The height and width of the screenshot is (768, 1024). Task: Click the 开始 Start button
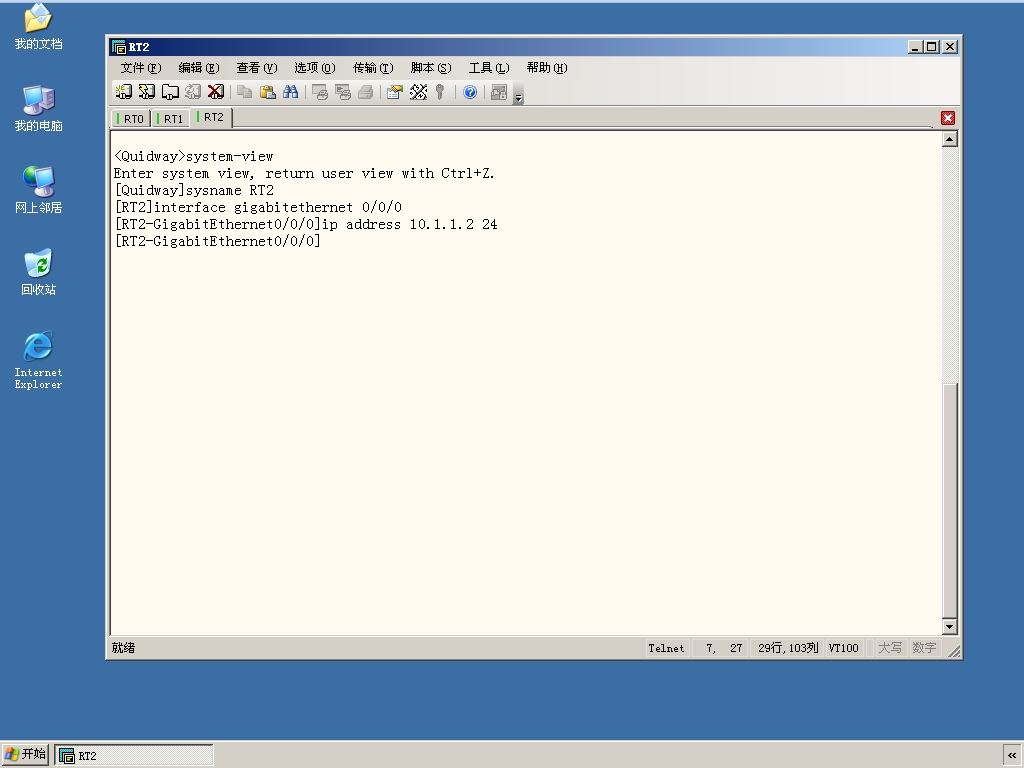[x=25, y=754]
